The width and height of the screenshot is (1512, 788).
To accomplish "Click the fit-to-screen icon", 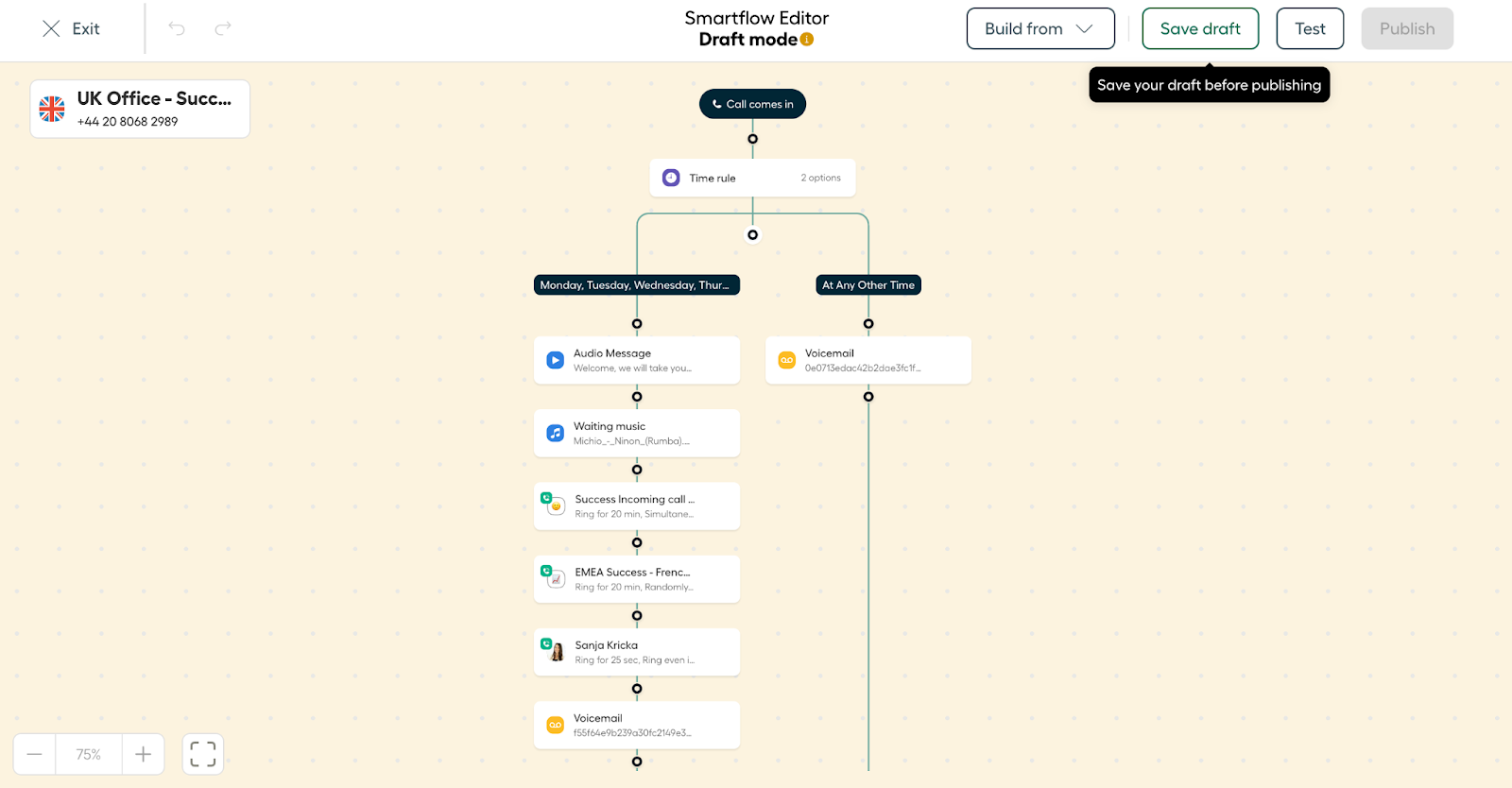I will point(203,754).
